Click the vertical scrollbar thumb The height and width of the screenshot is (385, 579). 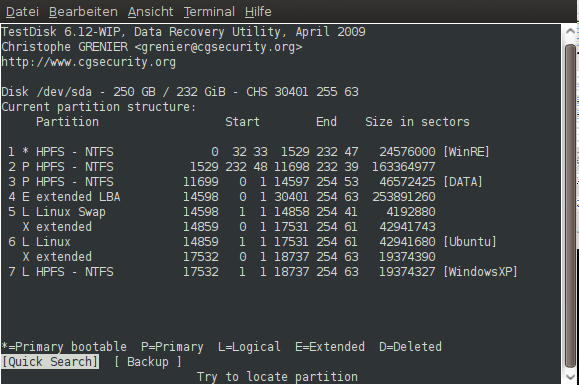pos(571,205)
